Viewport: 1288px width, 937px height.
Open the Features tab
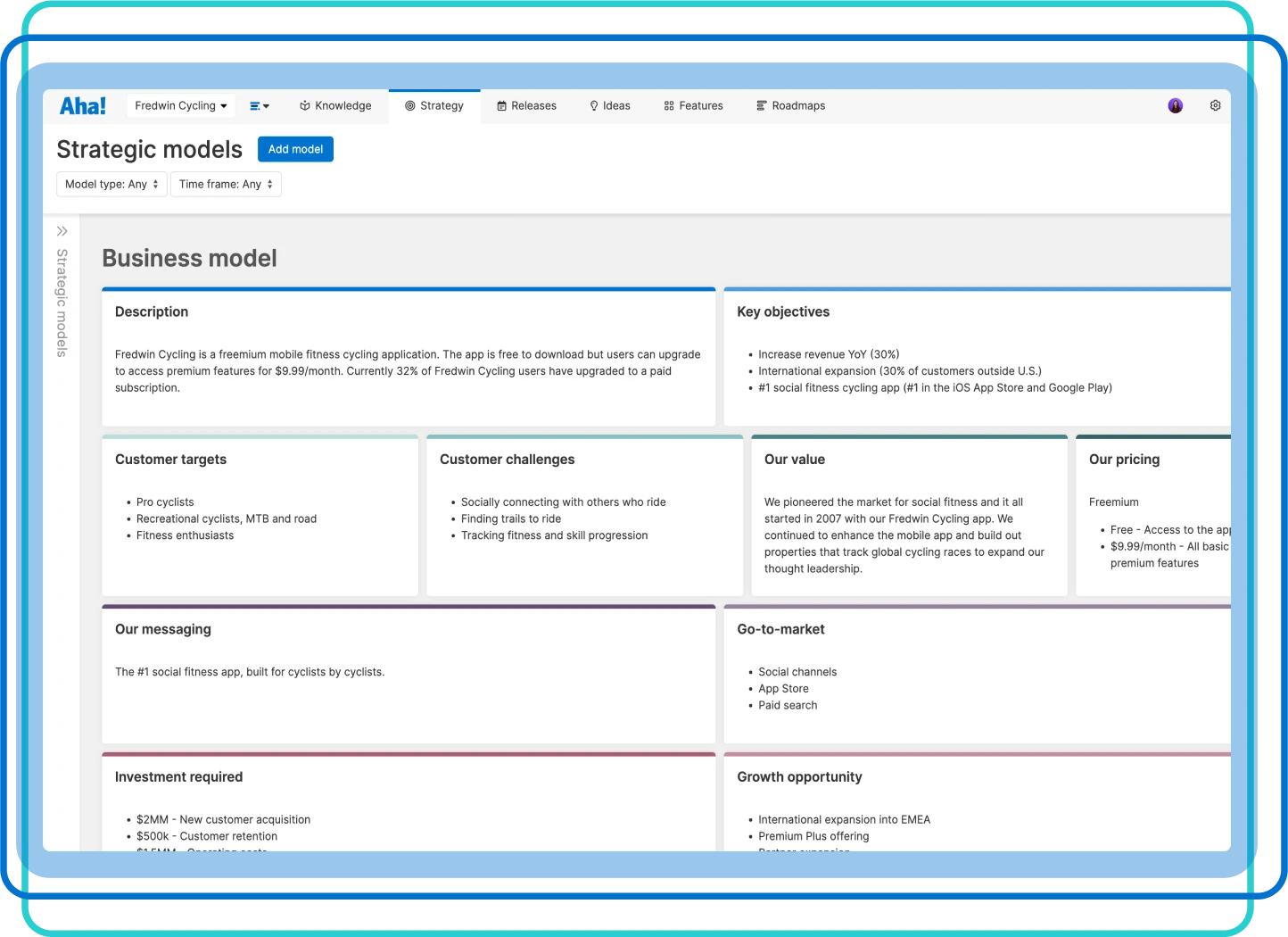click(x=693, y=106)
